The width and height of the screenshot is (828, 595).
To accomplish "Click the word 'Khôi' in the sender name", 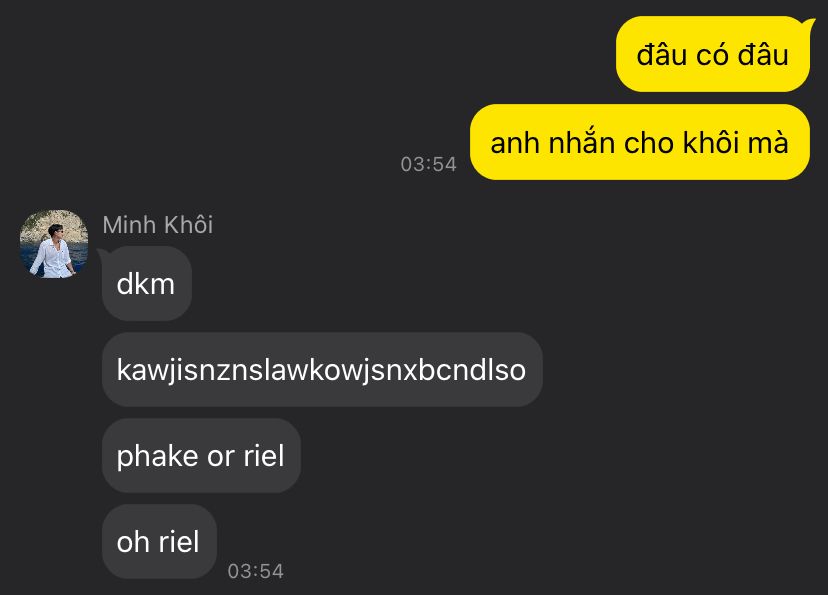I will (189, 225).
